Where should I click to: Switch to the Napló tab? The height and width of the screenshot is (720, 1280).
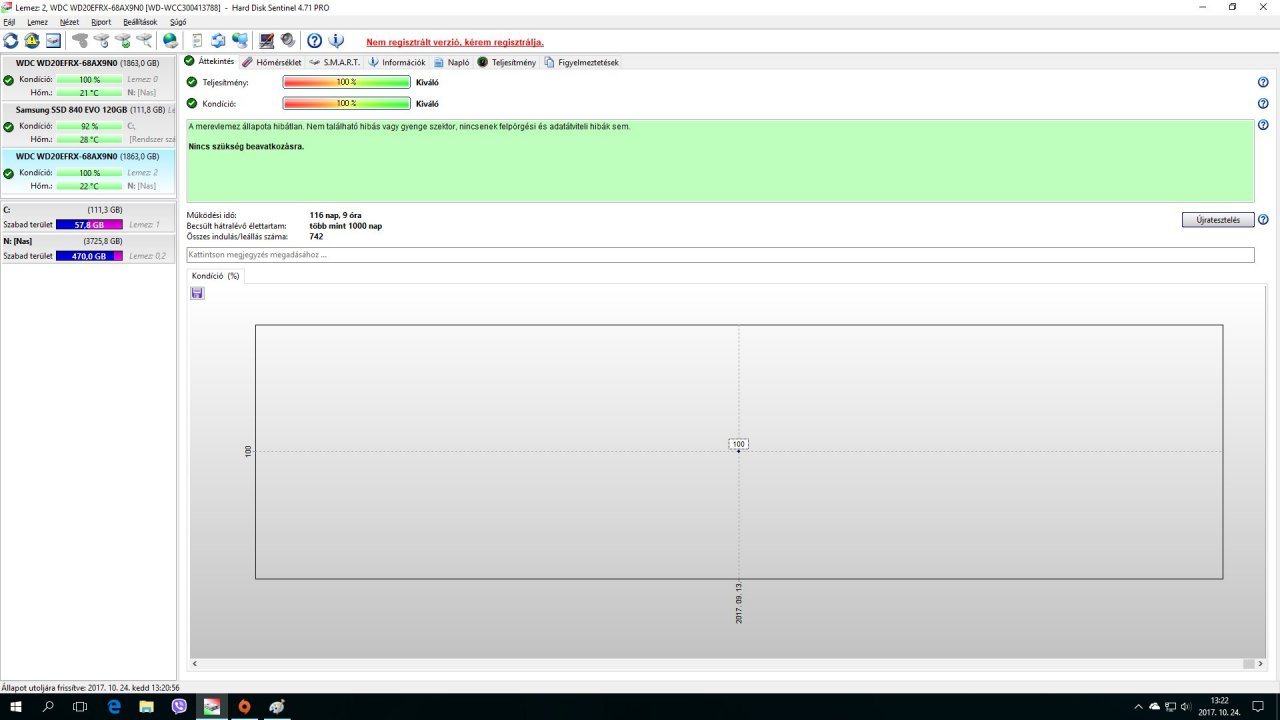coord(452,62)
